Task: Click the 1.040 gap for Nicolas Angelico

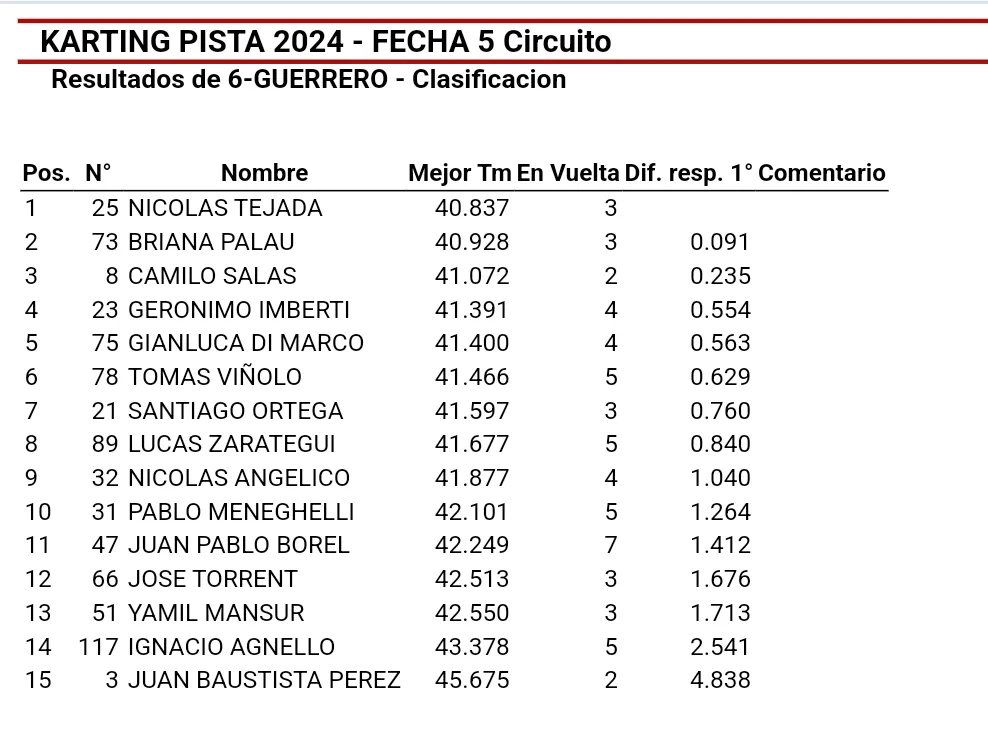Action: click(720, 478)
